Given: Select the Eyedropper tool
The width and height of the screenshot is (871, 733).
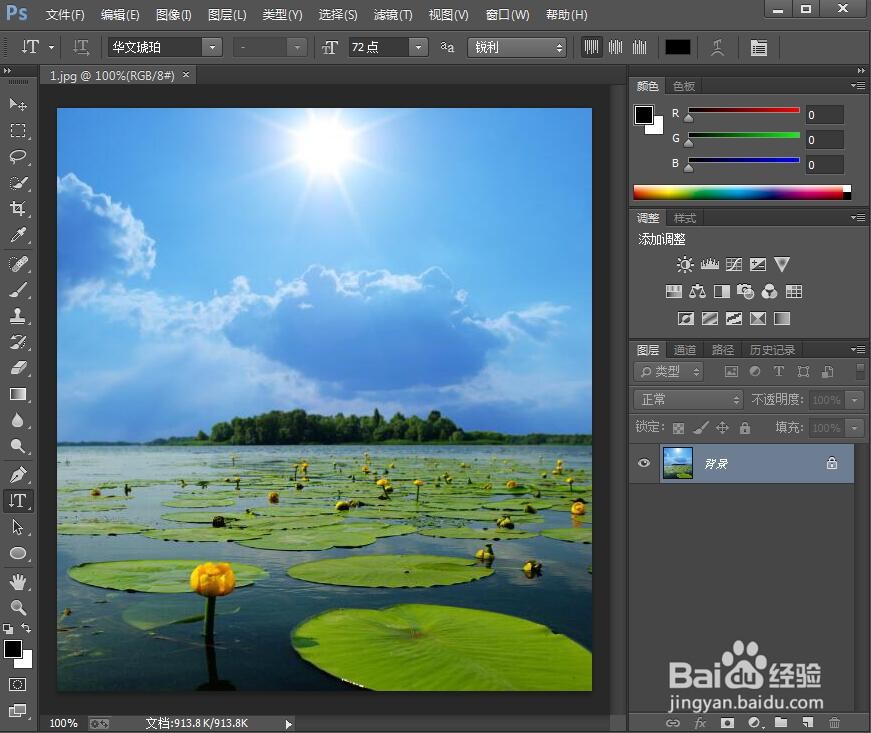Looking at the screenshot, I should (x=18, y=235).
